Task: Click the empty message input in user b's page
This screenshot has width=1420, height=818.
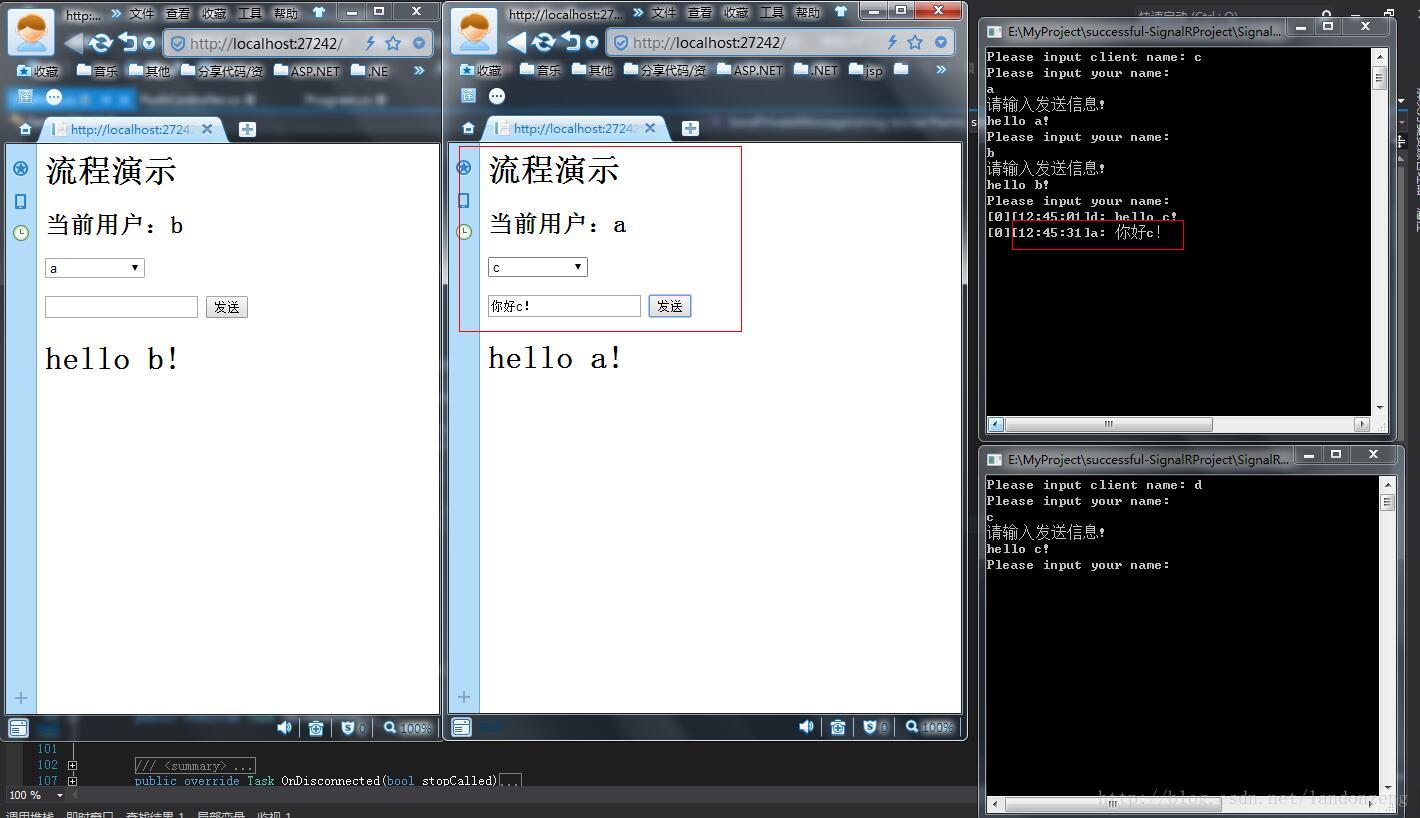Action: coord(121,307)
